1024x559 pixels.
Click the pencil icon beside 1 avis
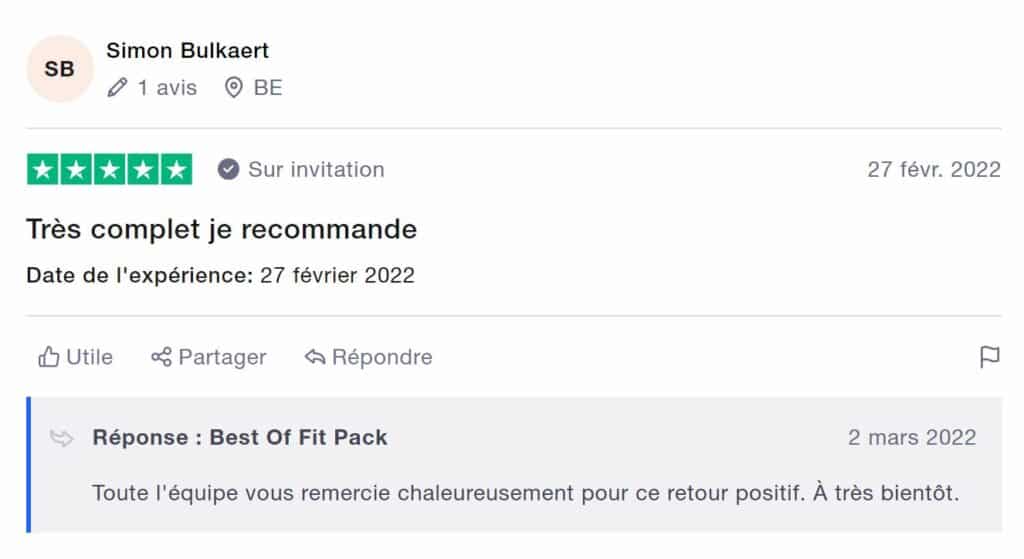point(117,88)
